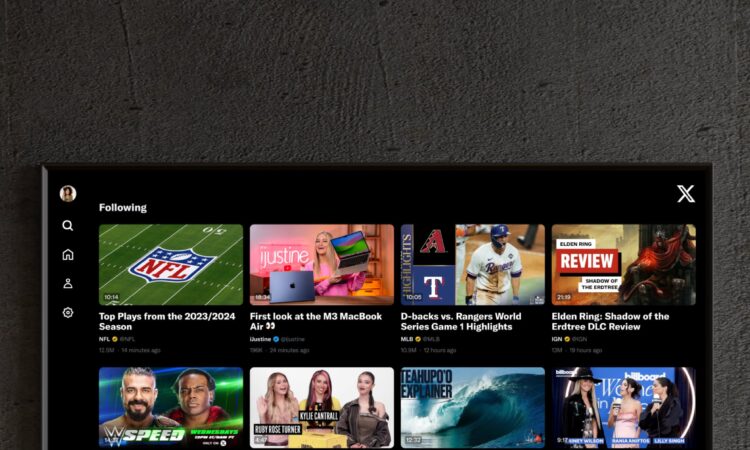
Task: Open settings via the gear icon
Action: [68, 312]
